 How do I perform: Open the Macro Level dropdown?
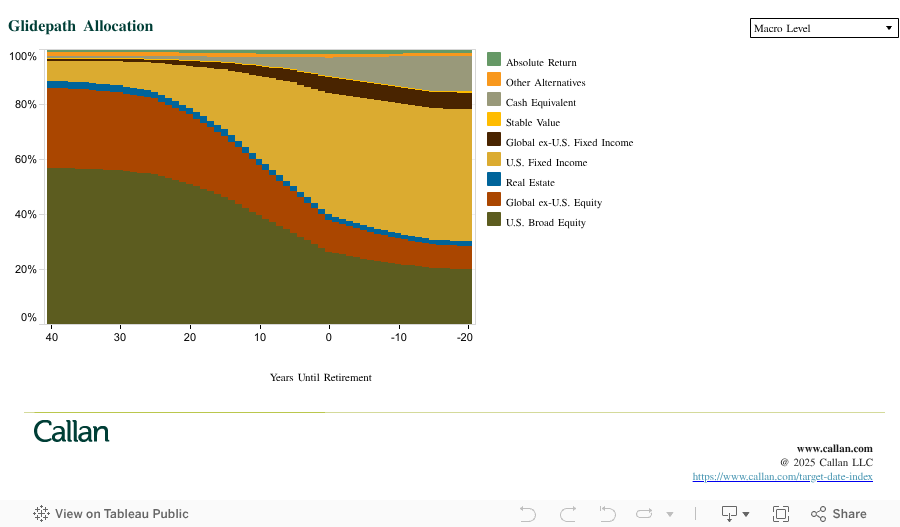[824, 28]
